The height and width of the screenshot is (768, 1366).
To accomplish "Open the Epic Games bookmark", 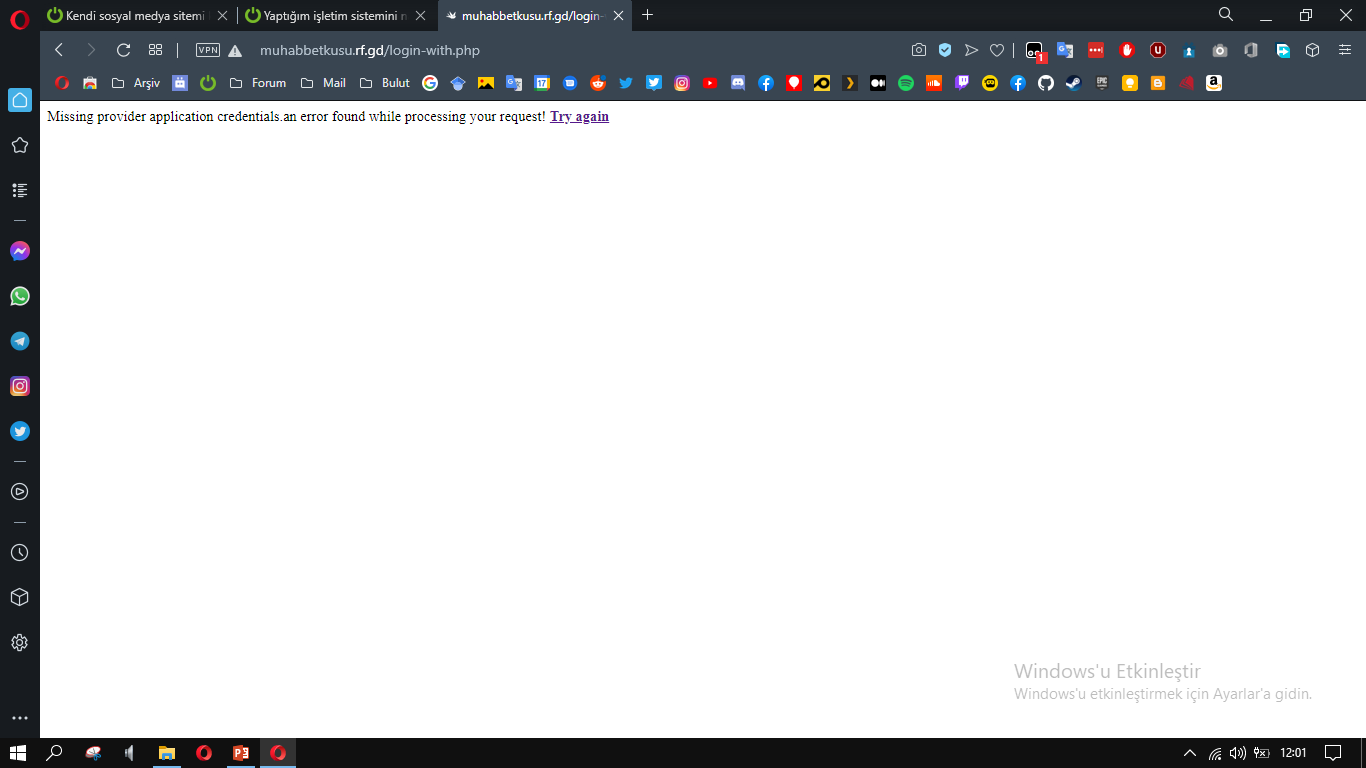I will [x=1102, y=83].
